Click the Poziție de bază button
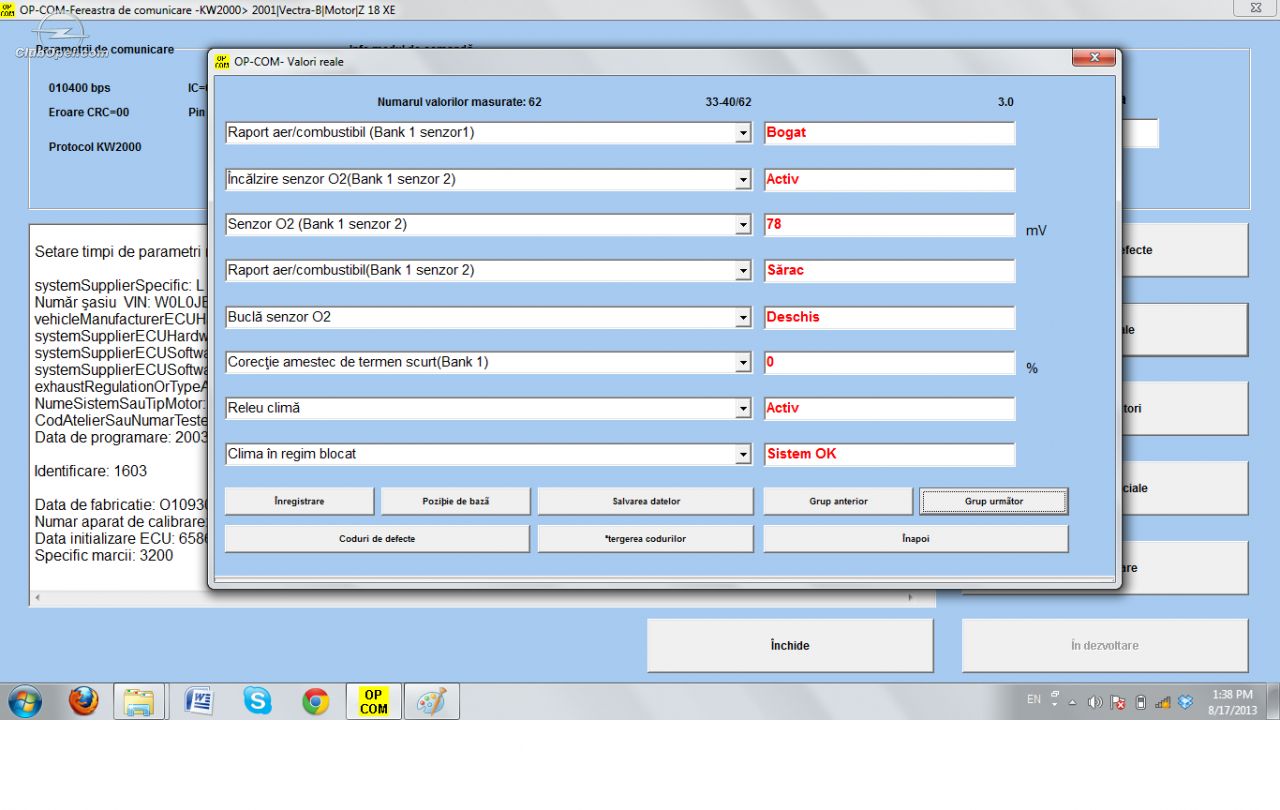The height and width of the screenshot is (810, 1280). [456, 501]
